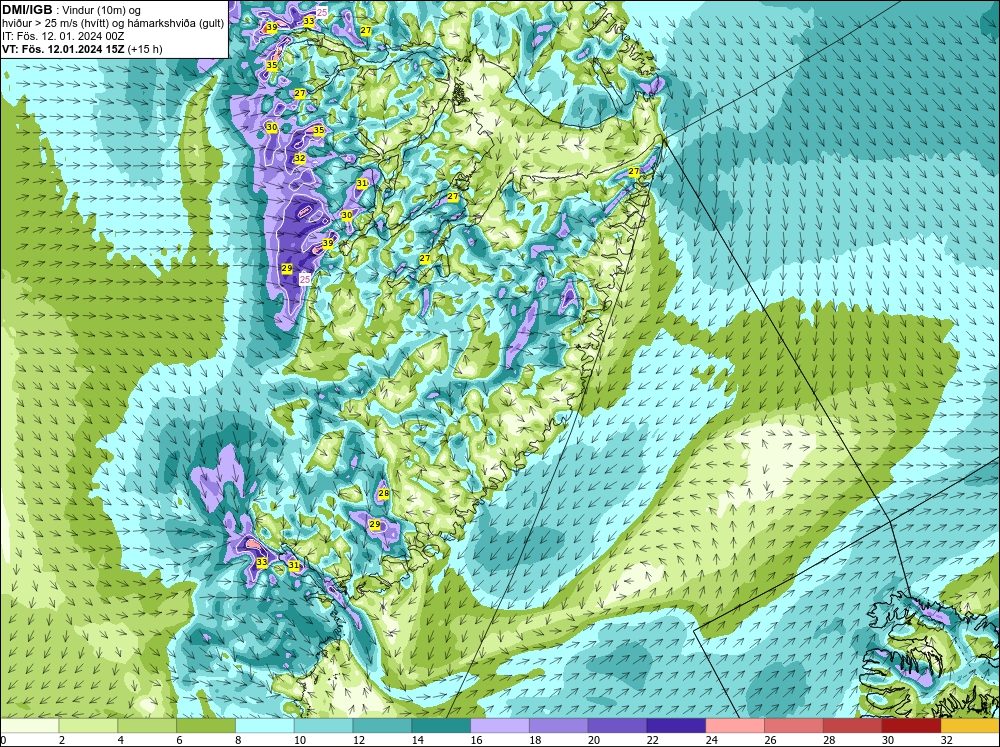Click the yellow 29 label beside the white 25
Viewport: 1000px width, 747px height.
[286, 268]
